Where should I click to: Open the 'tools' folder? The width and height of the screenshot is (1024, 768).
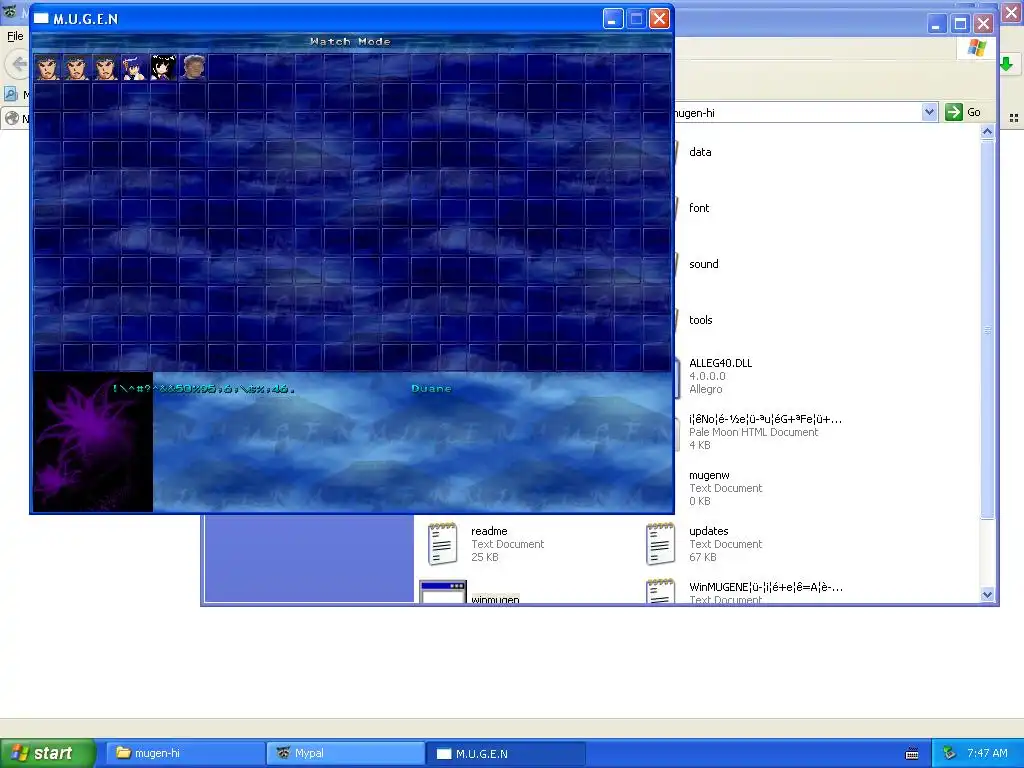(700, 321)
